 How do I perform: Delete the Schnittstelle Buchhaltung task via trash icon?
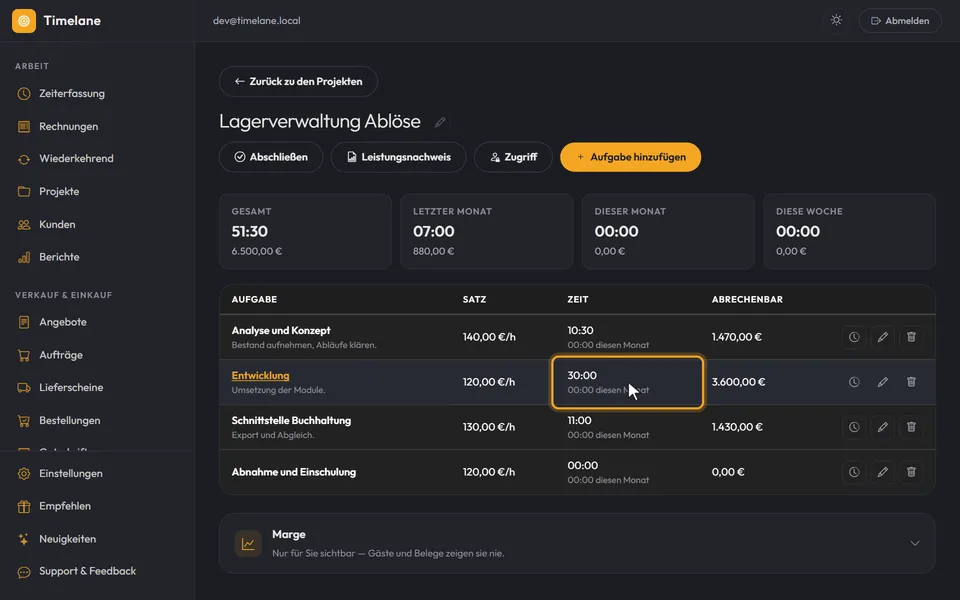[x=911, y=427]
